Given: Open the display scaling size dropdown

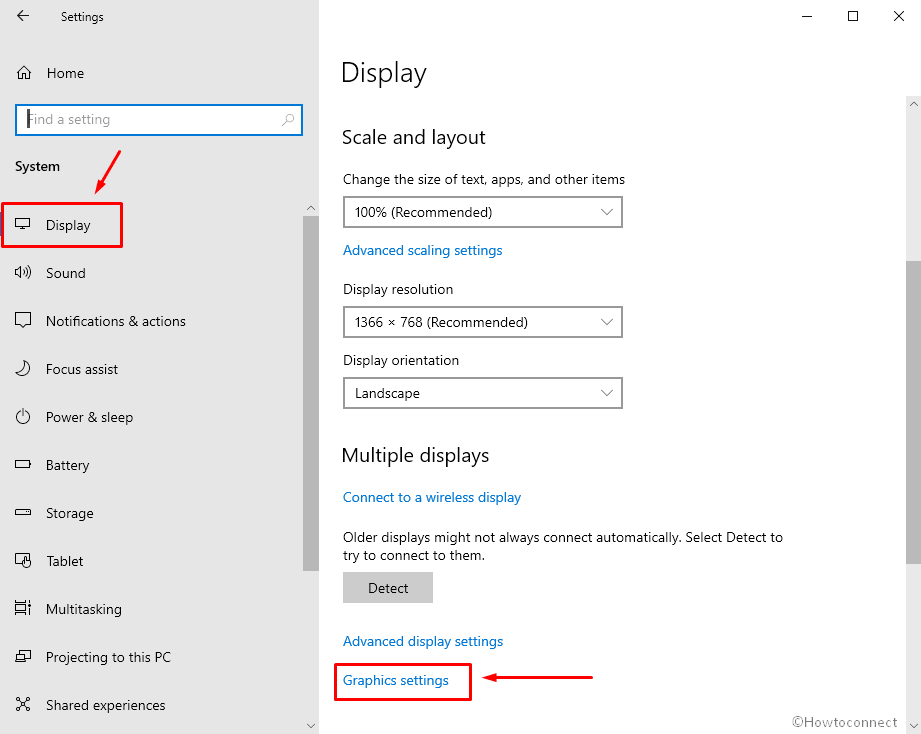Looking at the screenshot, I should pos(483,212).
